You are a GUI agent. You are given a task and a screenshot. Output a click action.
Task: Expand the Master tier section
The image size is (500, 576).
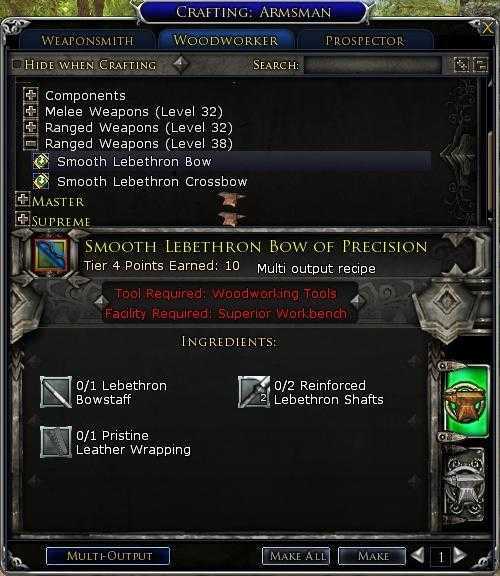point(22,199)
